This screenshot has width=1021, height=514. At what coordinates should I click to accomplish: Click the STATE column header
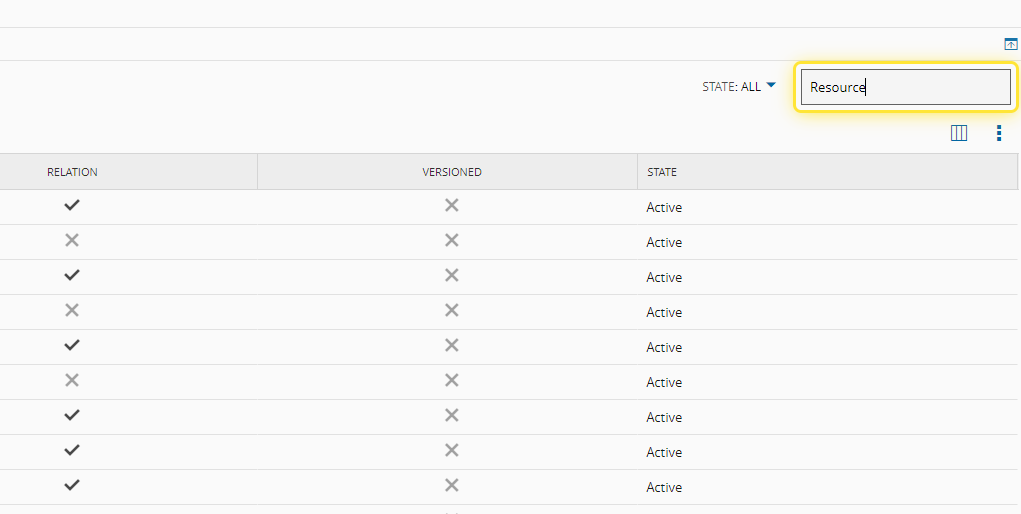[662, 172]
